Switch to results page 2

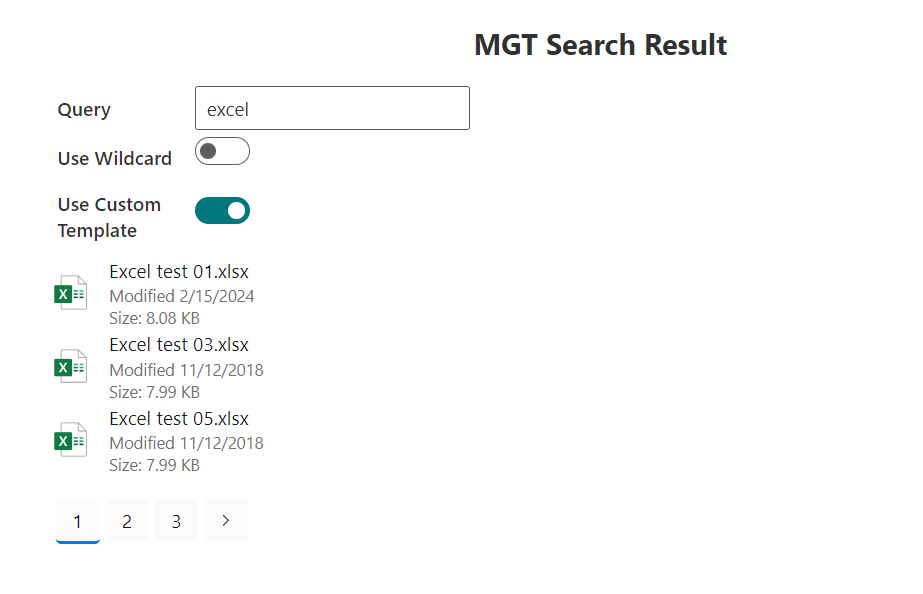click(x=127, y=521)
